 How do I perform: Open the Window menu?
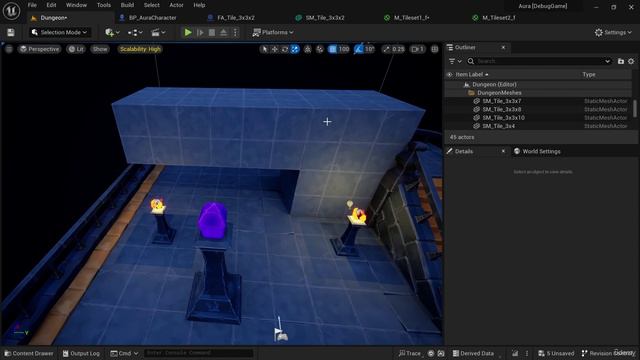tap(76, 5)
